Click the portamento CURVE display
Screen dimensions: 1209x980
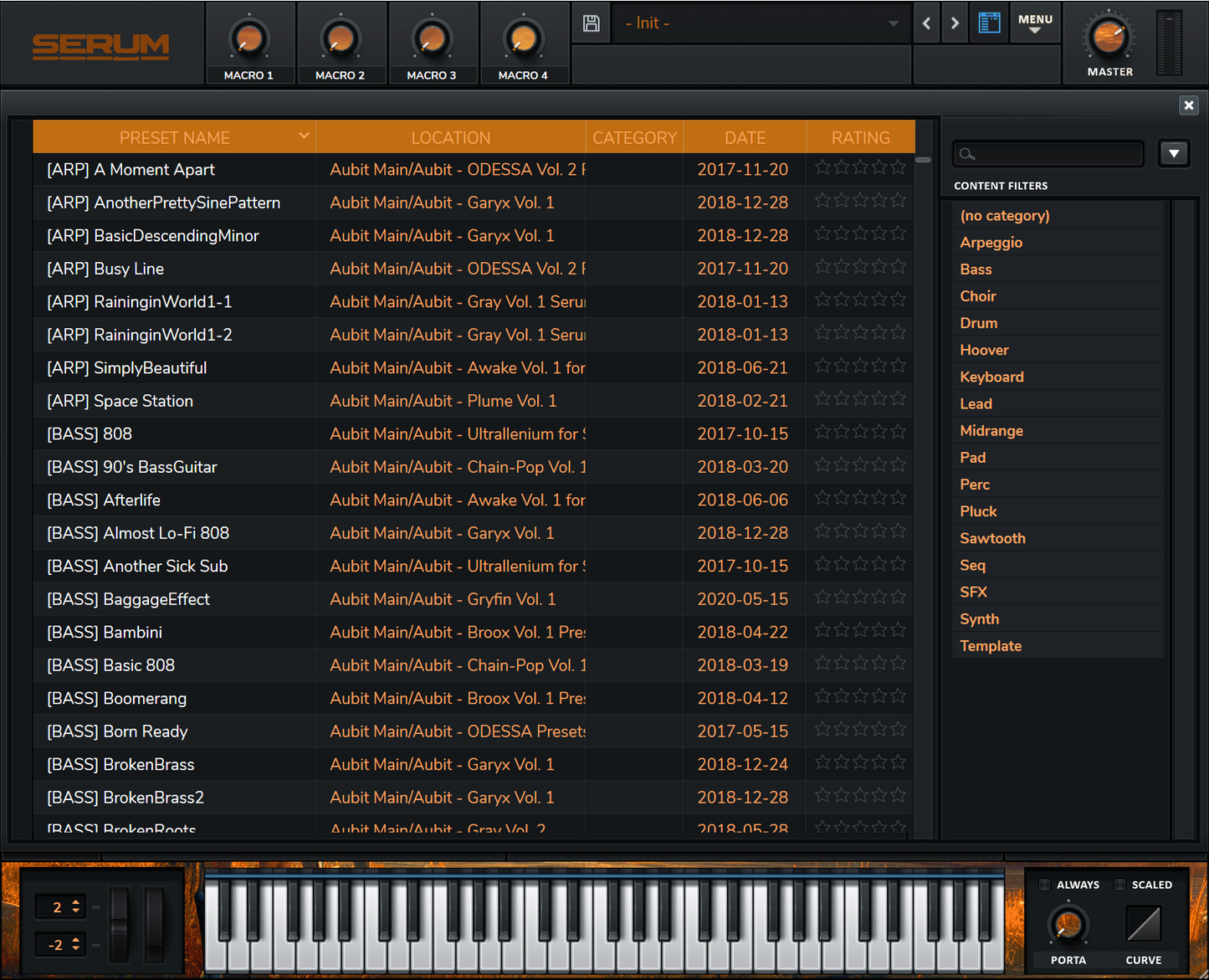(x=1143, y=925)
